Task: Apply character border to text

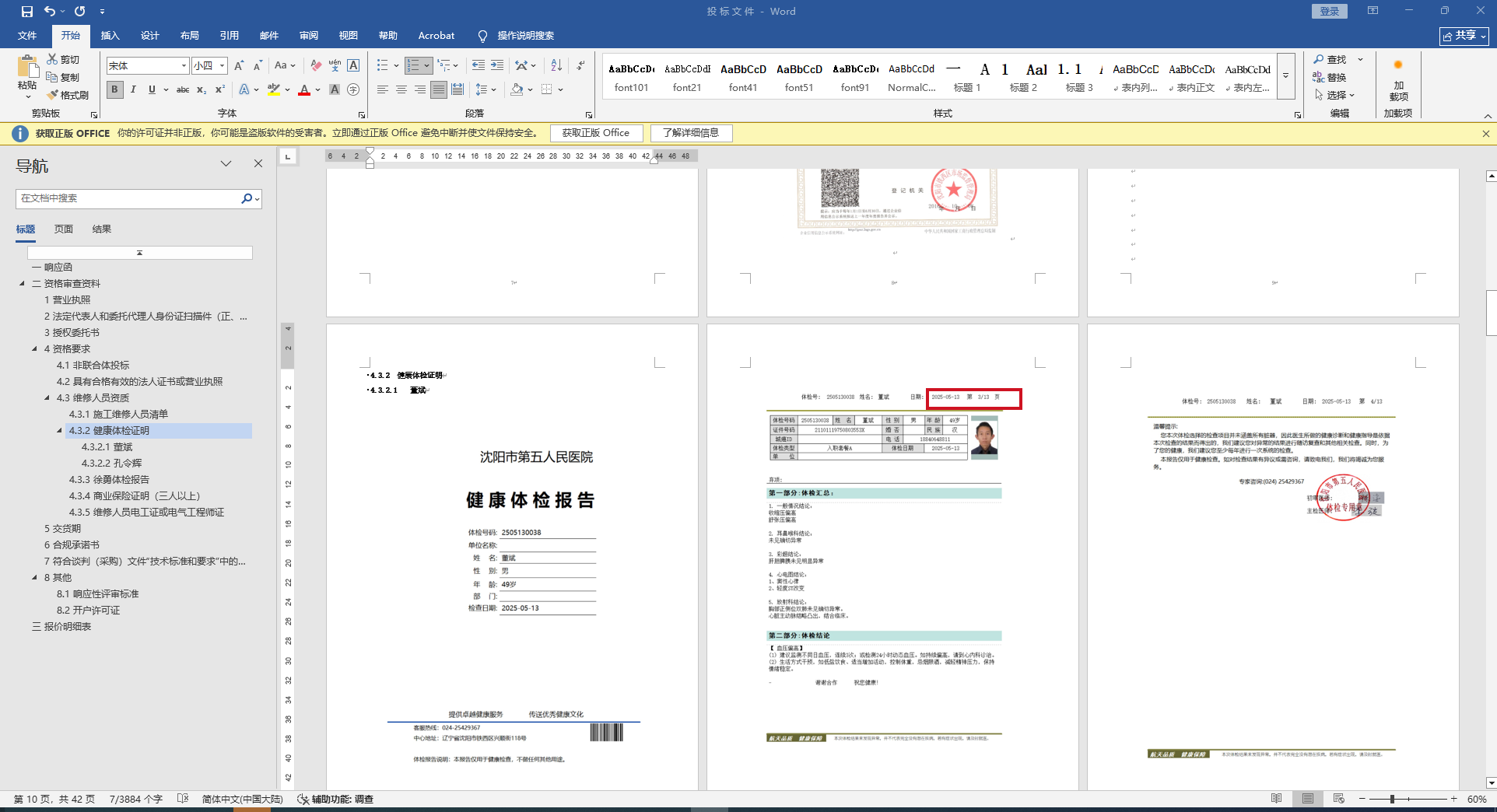Action: pyautogui.click(x=353, y=66)
